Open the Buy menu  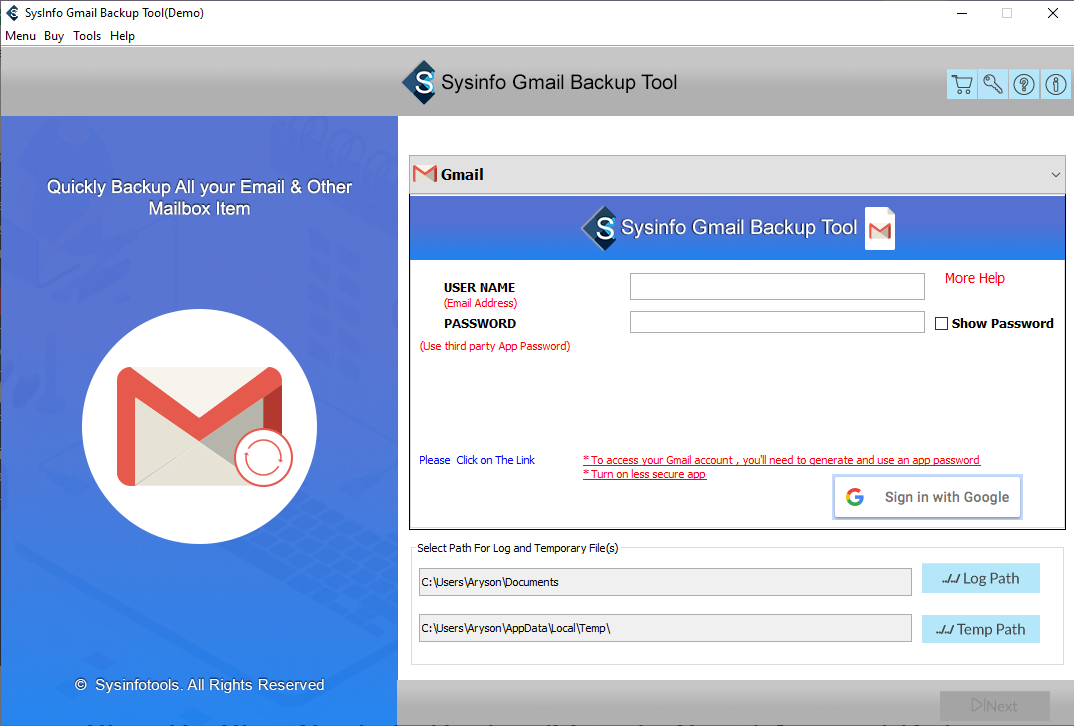point(53,36)
